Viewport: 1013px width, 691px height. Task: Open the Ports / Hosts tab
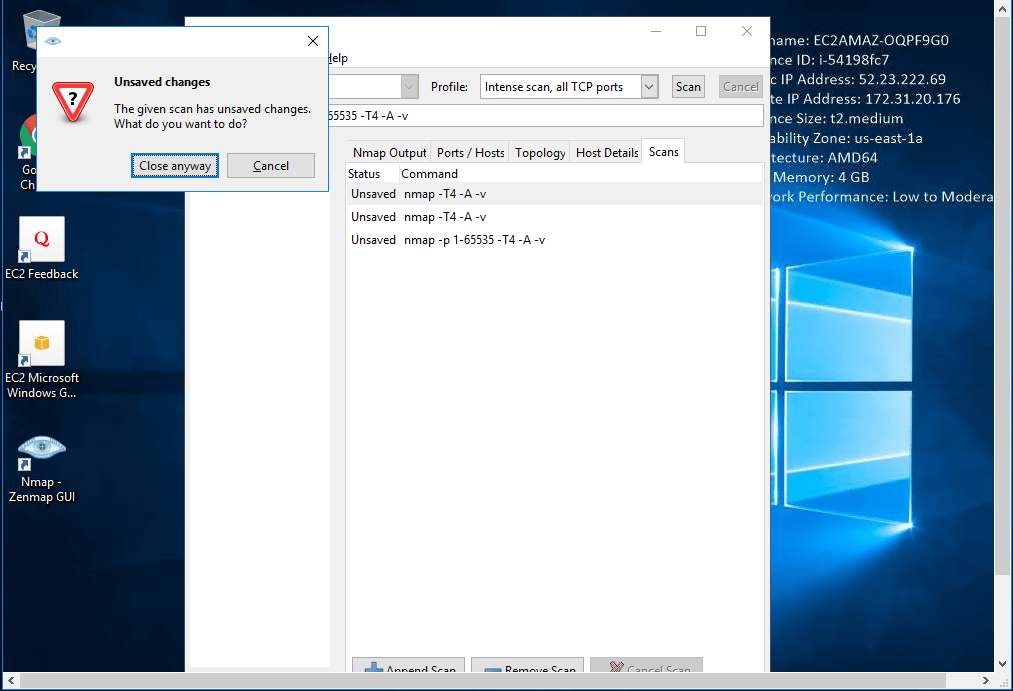coord(470,153)
